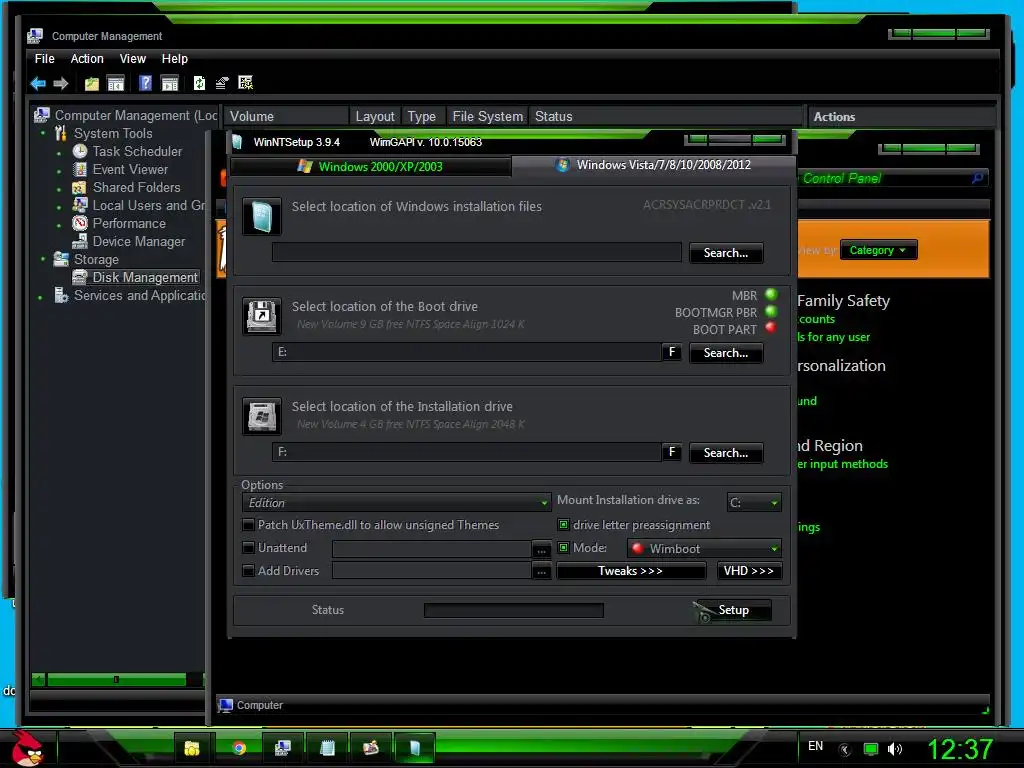Screen dimensions: 1024x768
Task: Click the Installation drive icon
Action: (262, 416)
